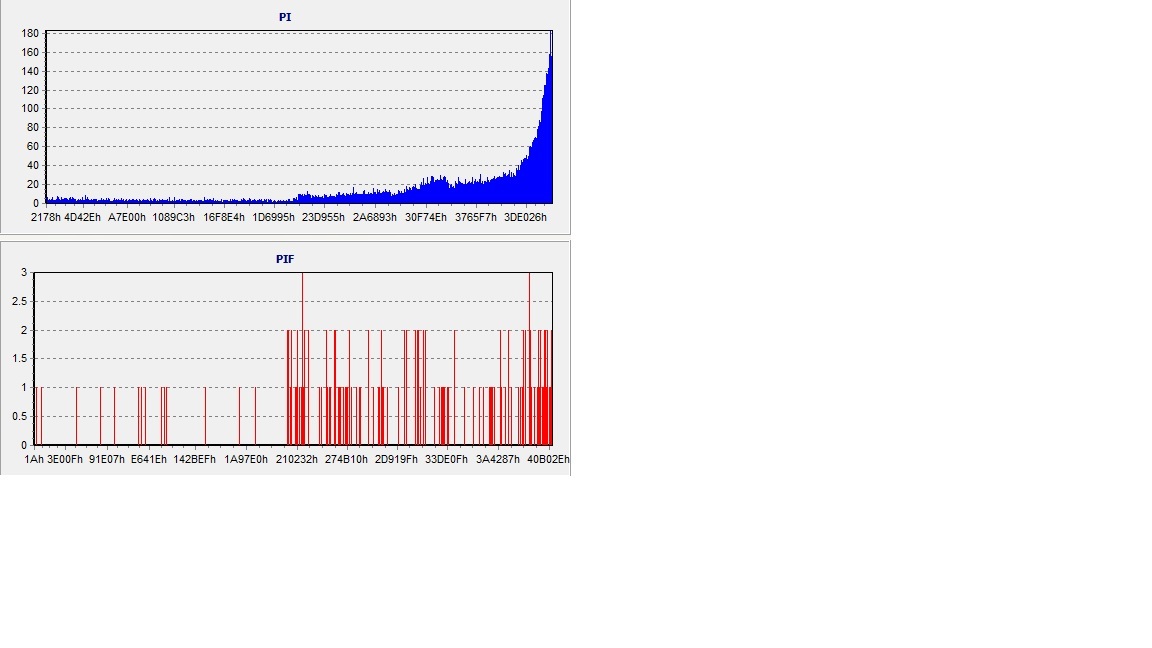Viewport: 1152px width, 648px height.
Task: Click the 210232h label on PIF axis
Action: pyautogui.click(x=297, y=459)
